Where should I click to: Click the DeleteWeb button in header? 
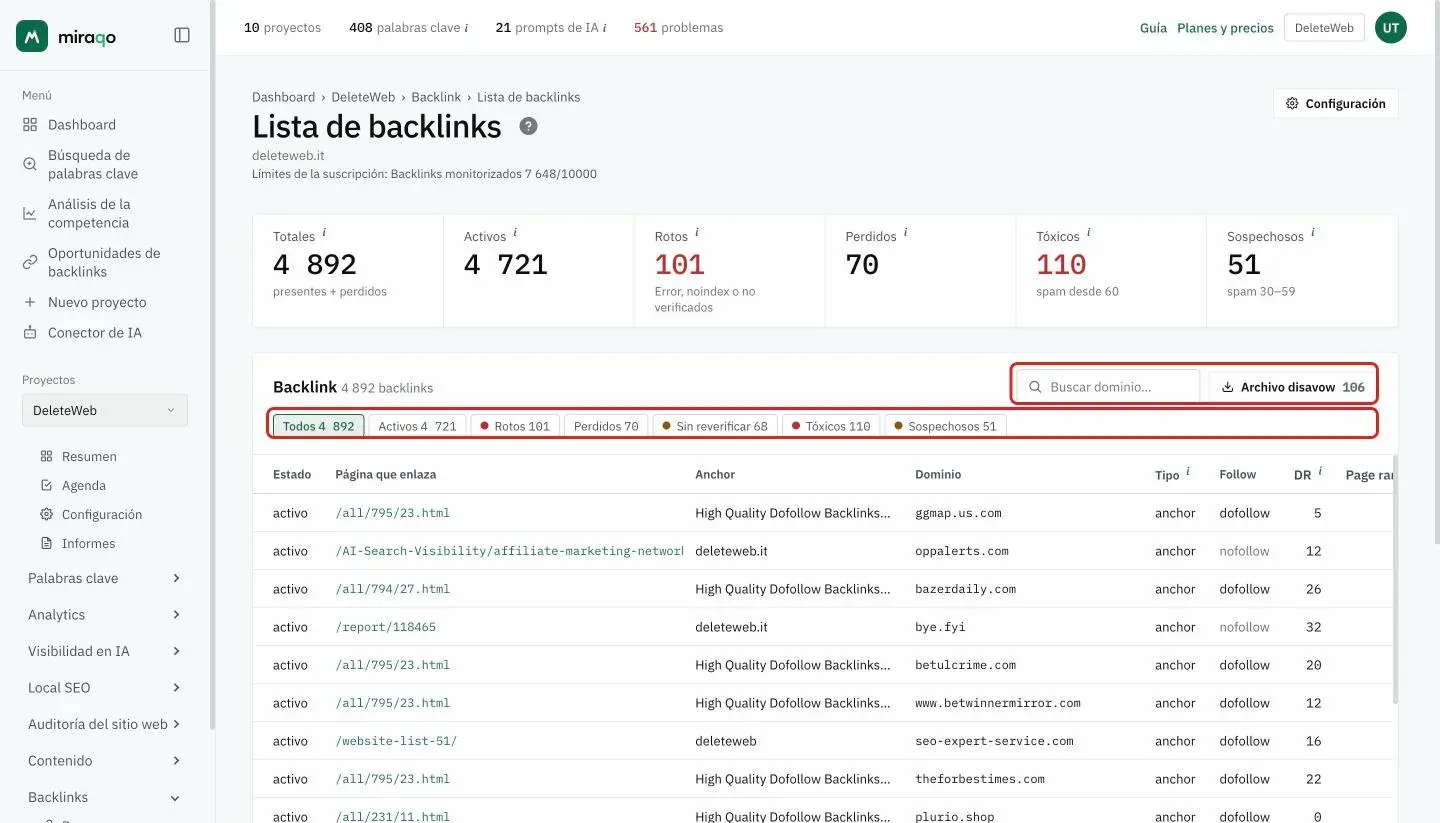[1324, 28]
